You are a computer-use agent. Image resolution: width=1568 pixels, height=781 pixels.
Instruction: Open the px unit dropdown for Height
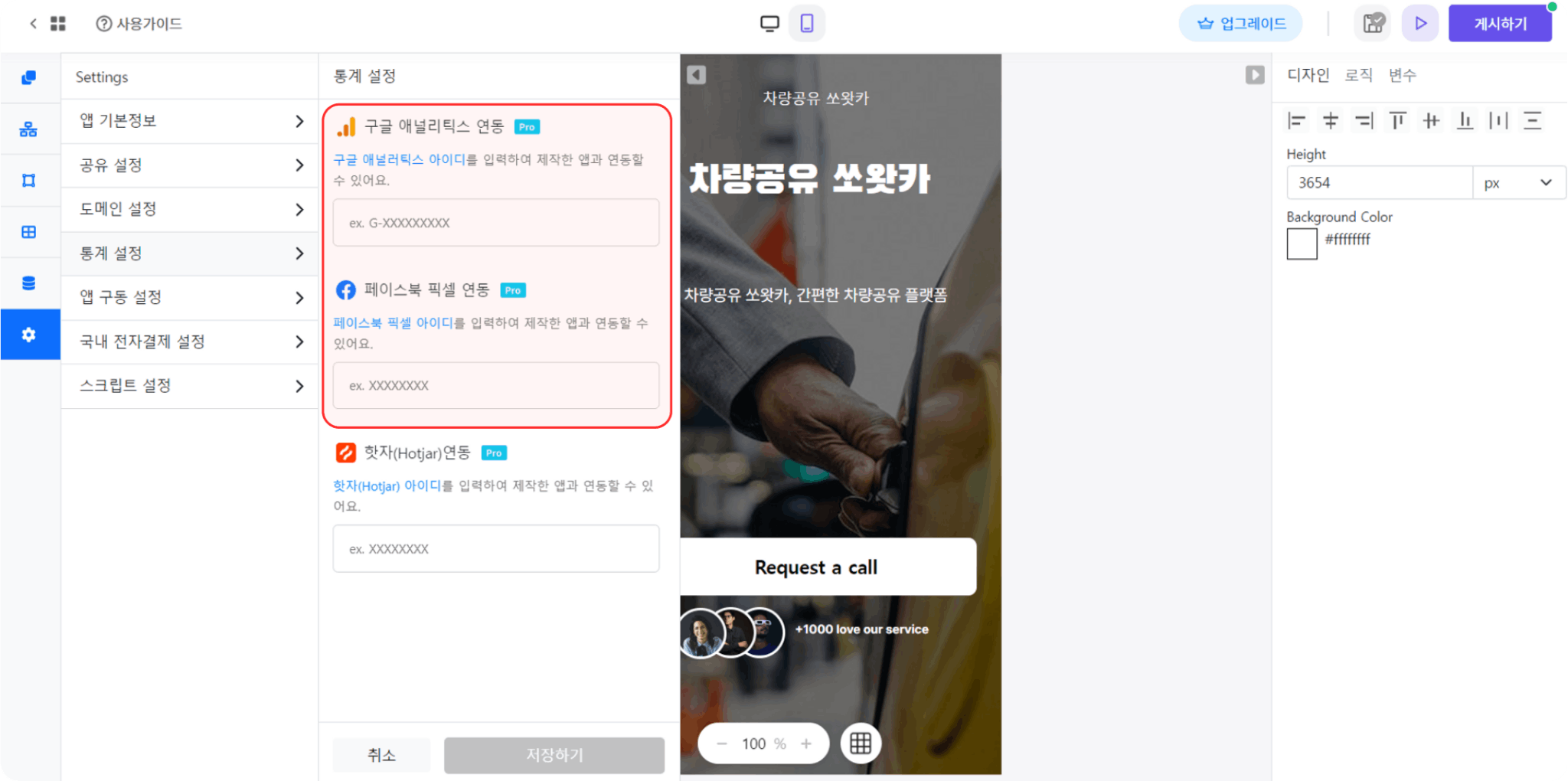tap(1519, 182)
